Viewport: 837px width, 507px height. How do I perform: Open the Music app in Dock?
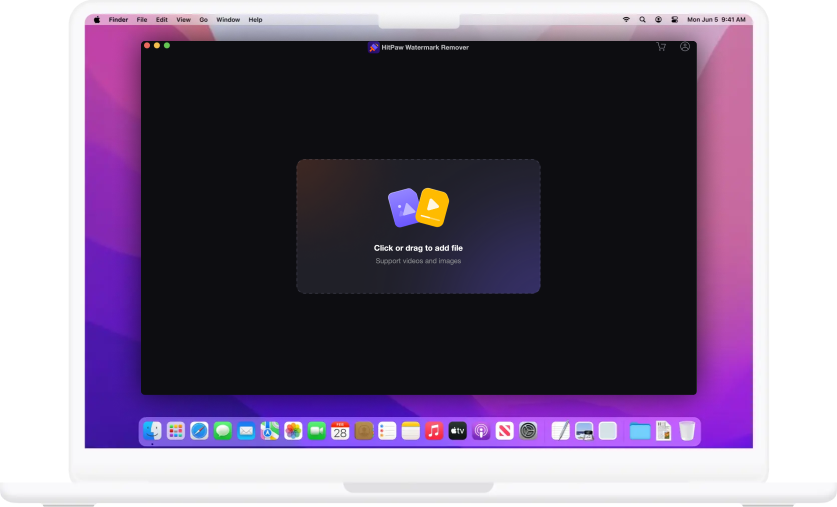point(434,431)
